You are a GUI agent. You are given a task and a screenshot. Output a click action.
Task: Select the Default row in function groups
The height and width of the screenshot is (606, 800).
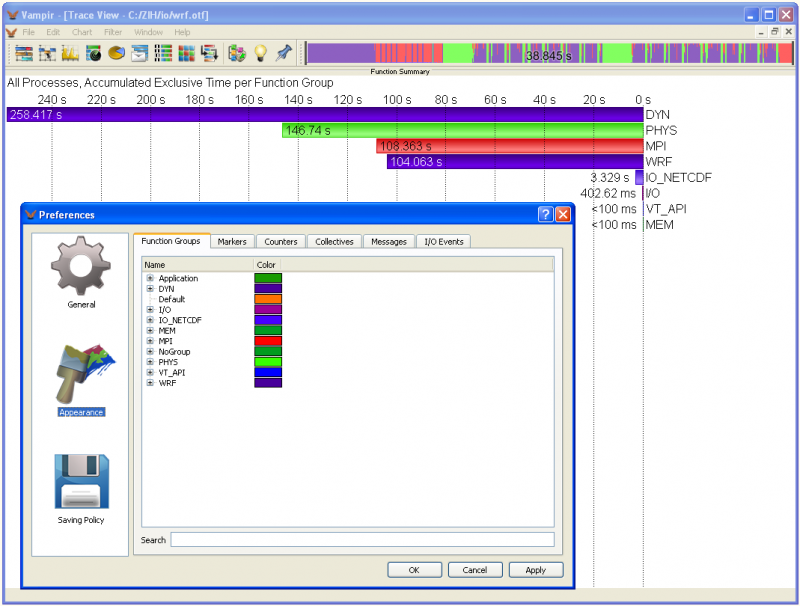tap(171, 299)
